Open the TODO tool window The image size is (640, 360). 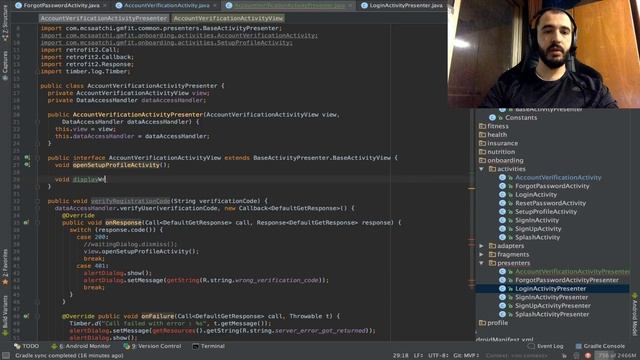[x=27, y=346]
